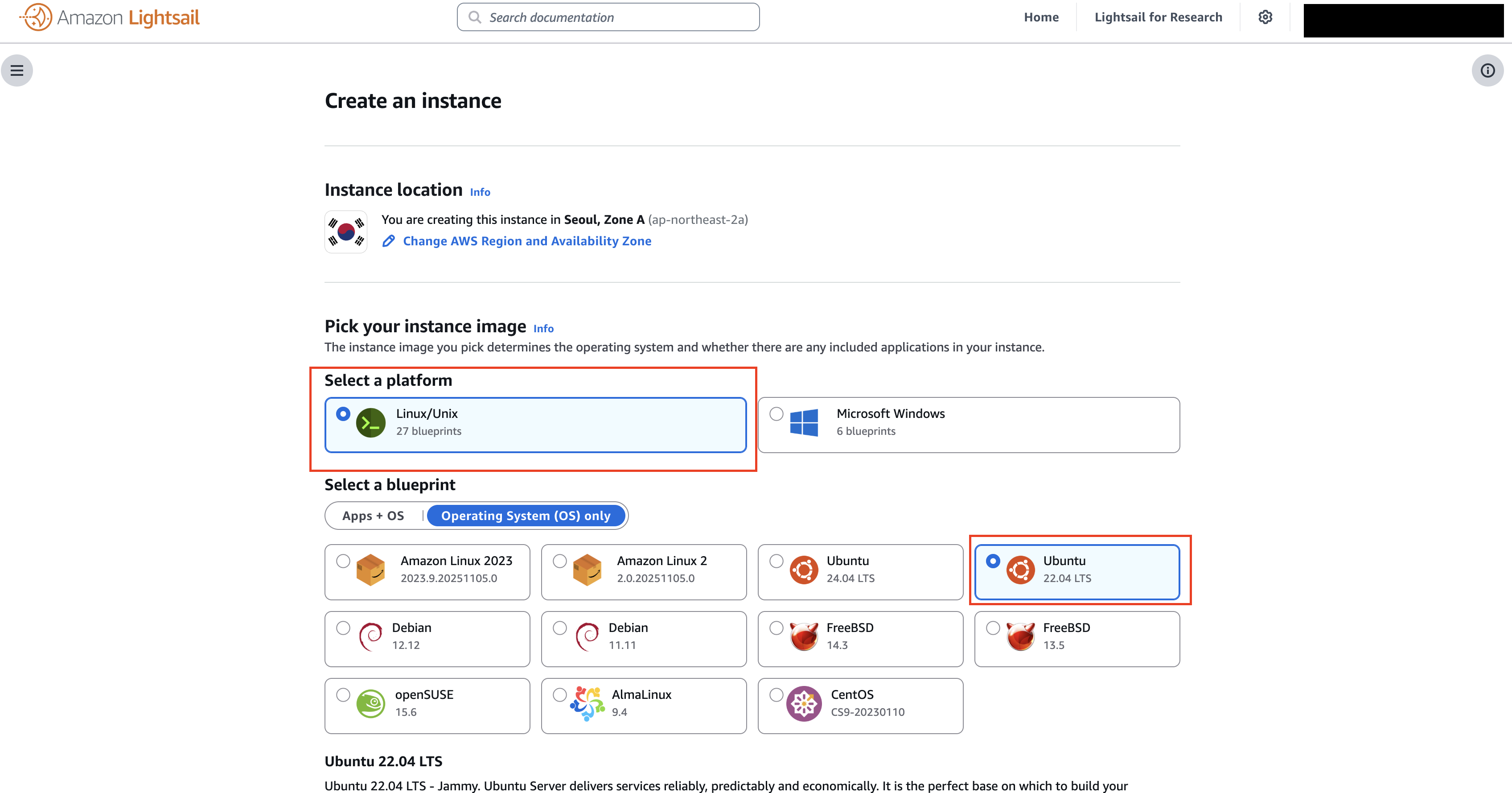Click the FreeBSD 14.3 daemon icon

click(x=804, y=637)
